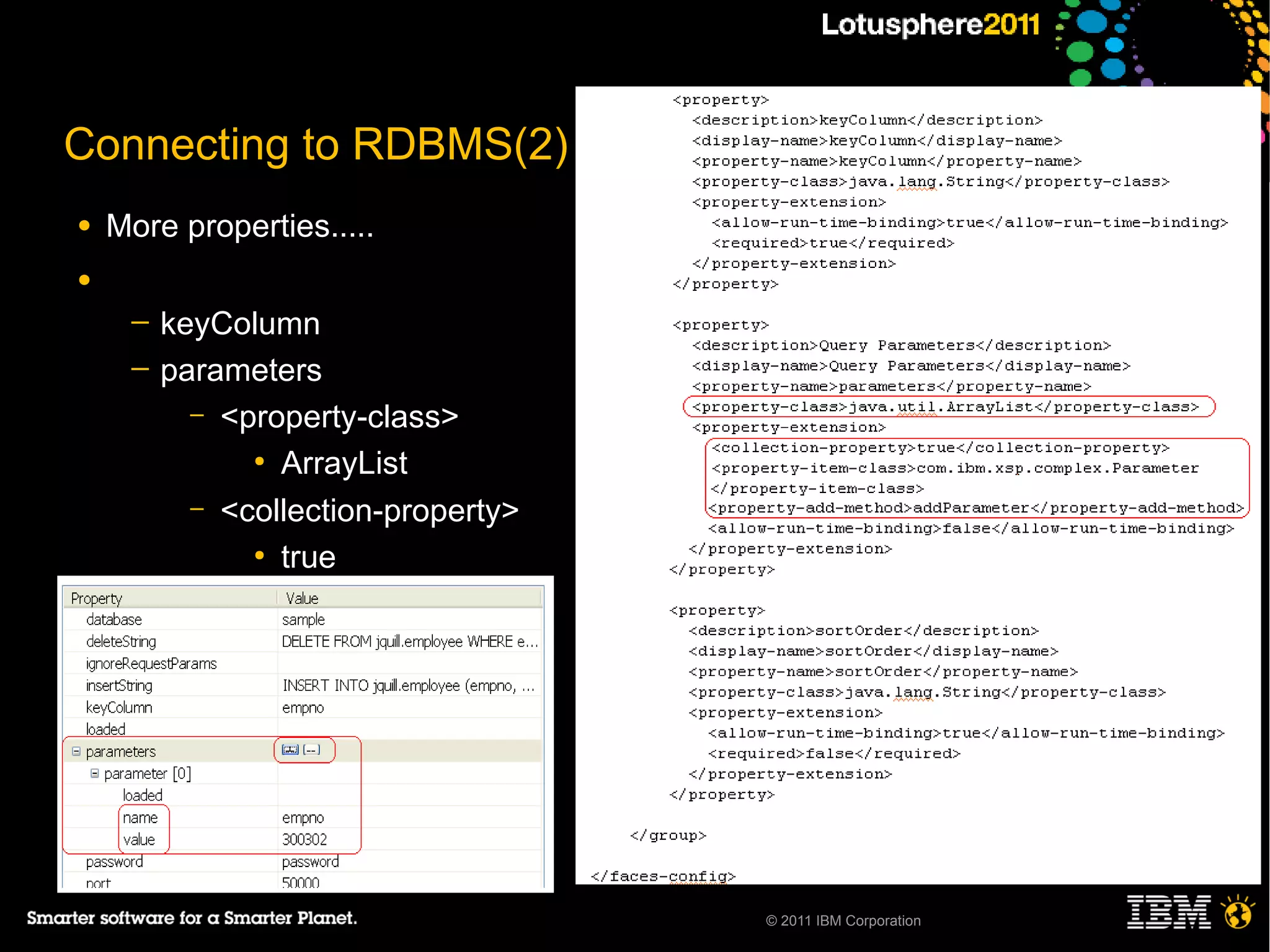This screenshot has height=952, width=1270.
Task: Click the 300302 value cell
Action: point(304,840)
